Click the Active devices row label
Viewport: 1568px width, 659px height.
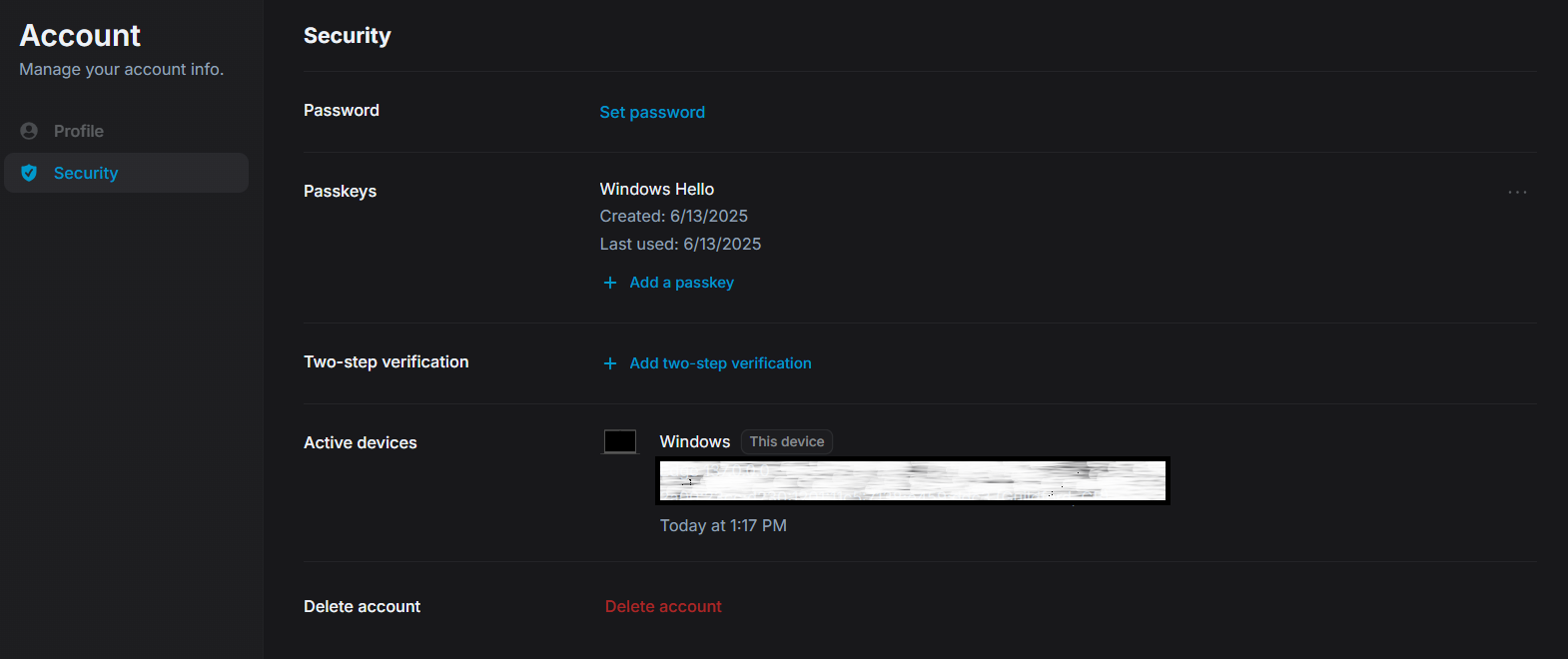click(361, 442)
